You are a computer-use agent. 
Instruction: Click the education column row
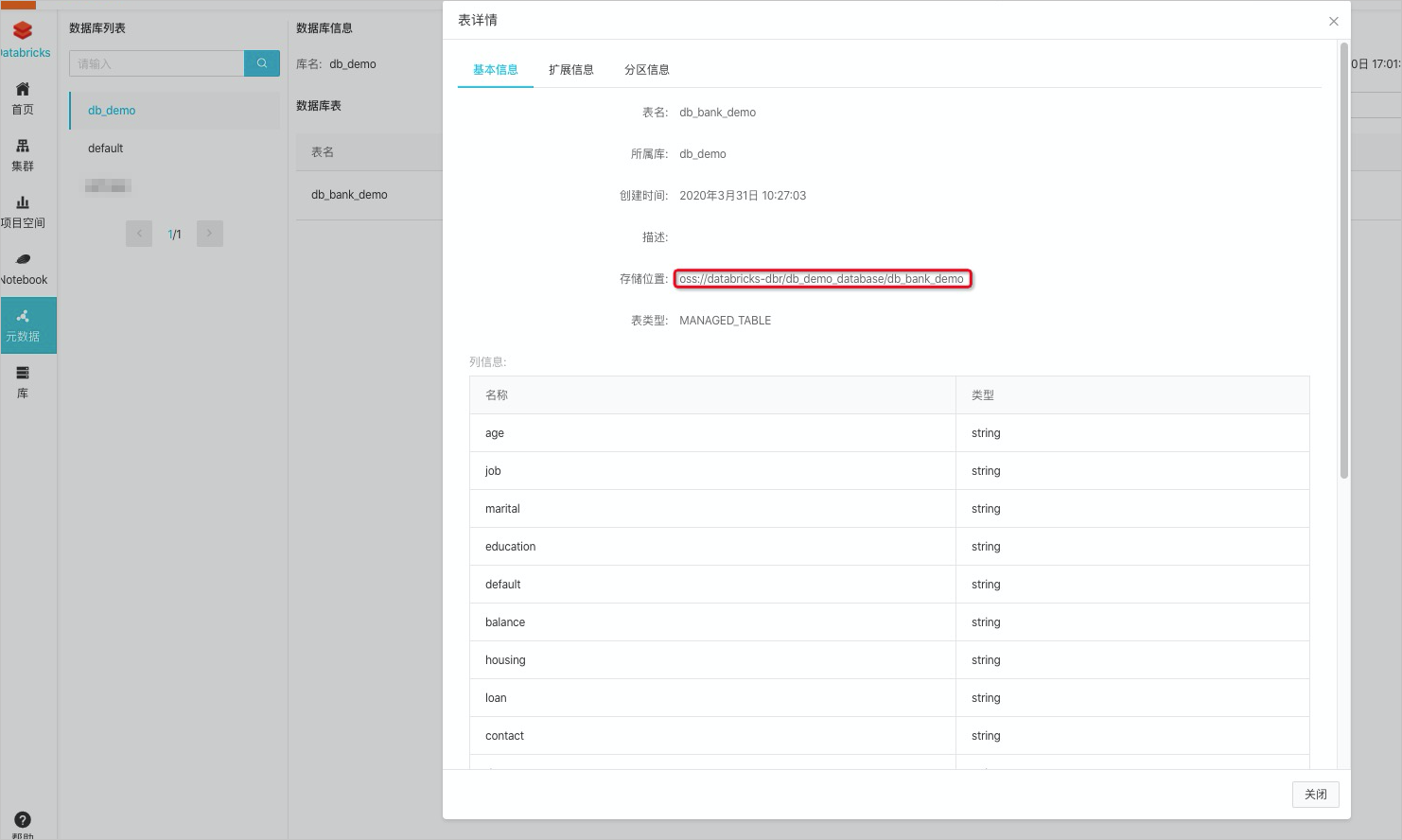[x=889, y=547]
